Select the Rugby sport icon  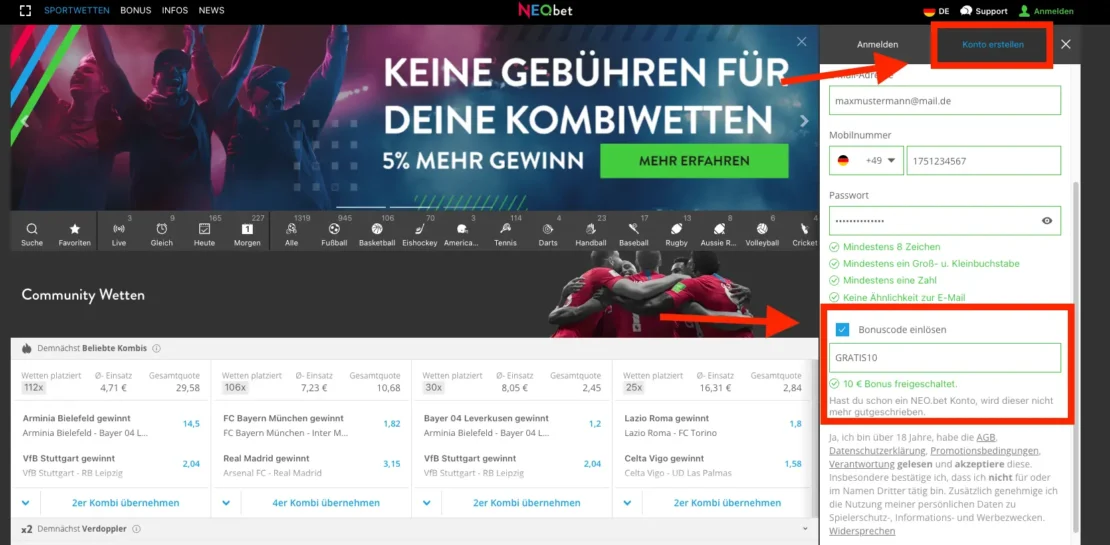(677, 229)
